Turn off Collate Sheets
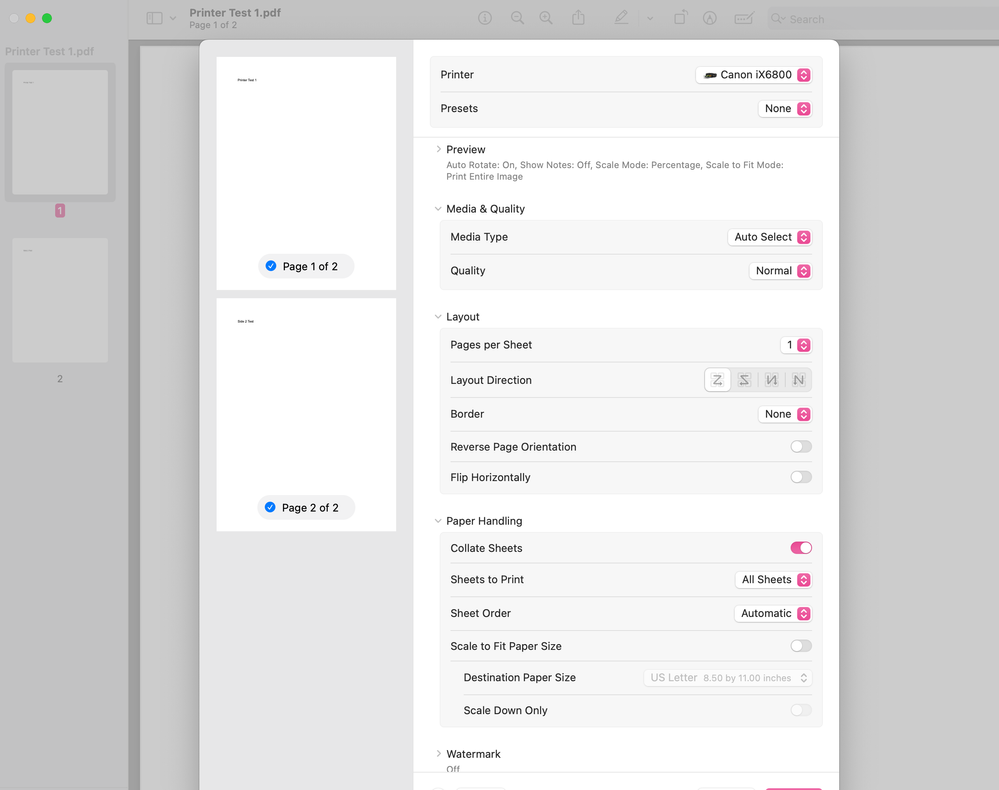The height and width of the screenshot is (790, 999). click(x=800, y=548)
